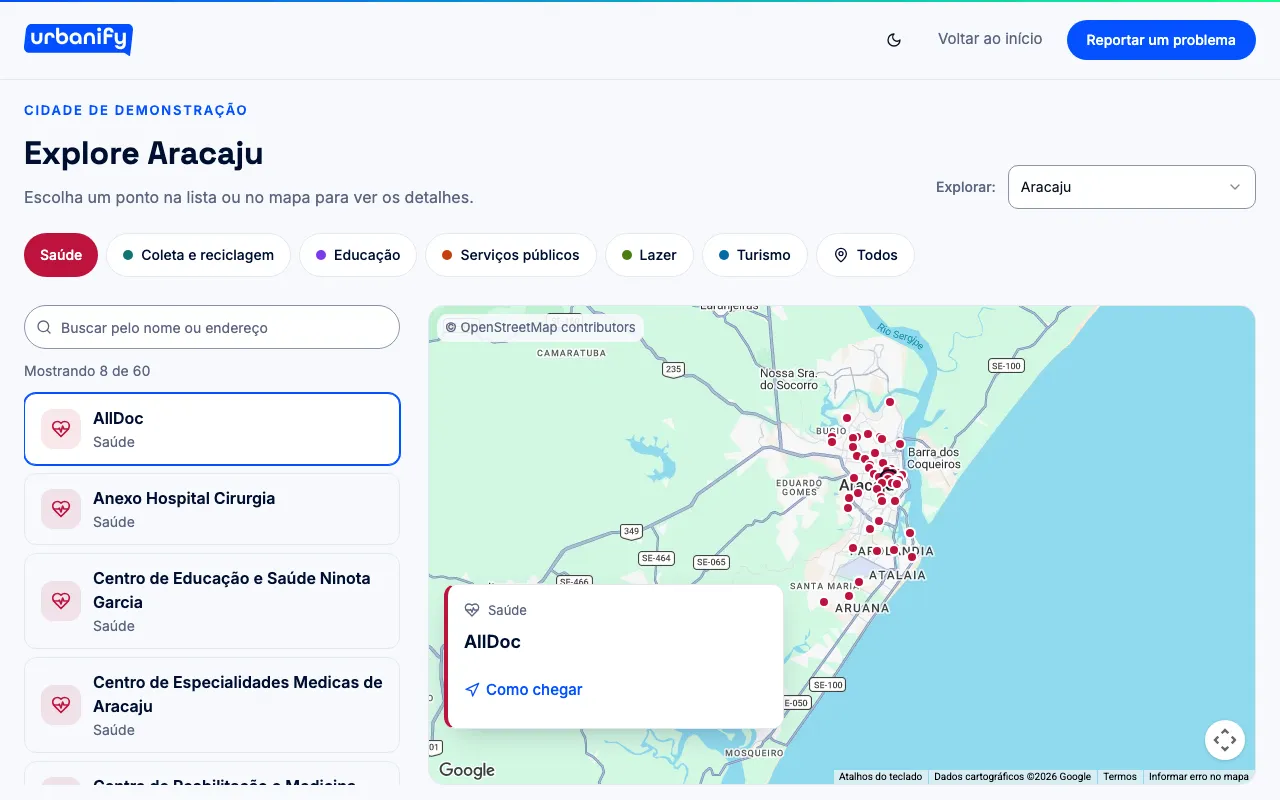Click Voltar ao início link

point(990,39)
